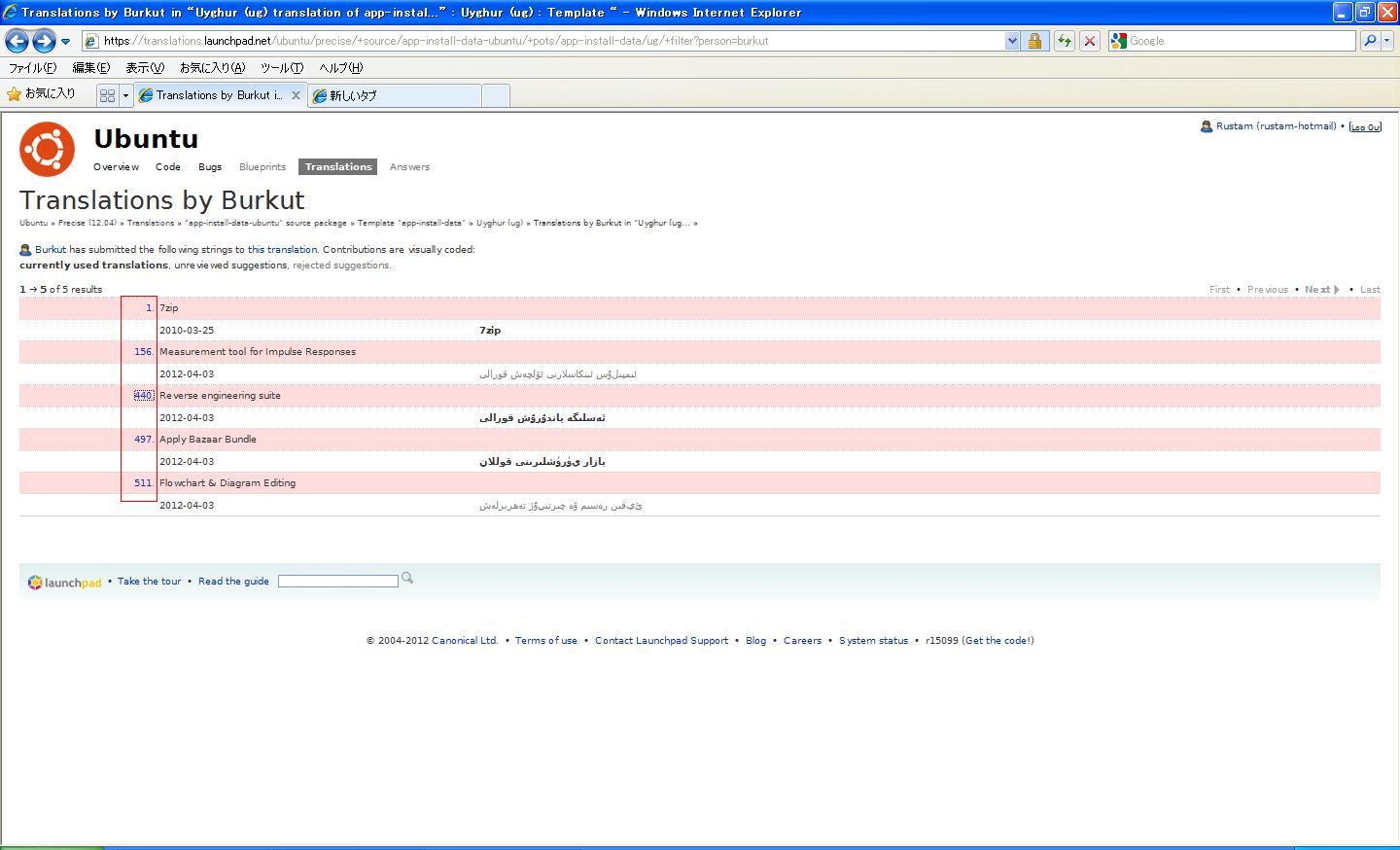
Task: Open the recent pages dropdown arrow
Action: (x=65, y=41)
